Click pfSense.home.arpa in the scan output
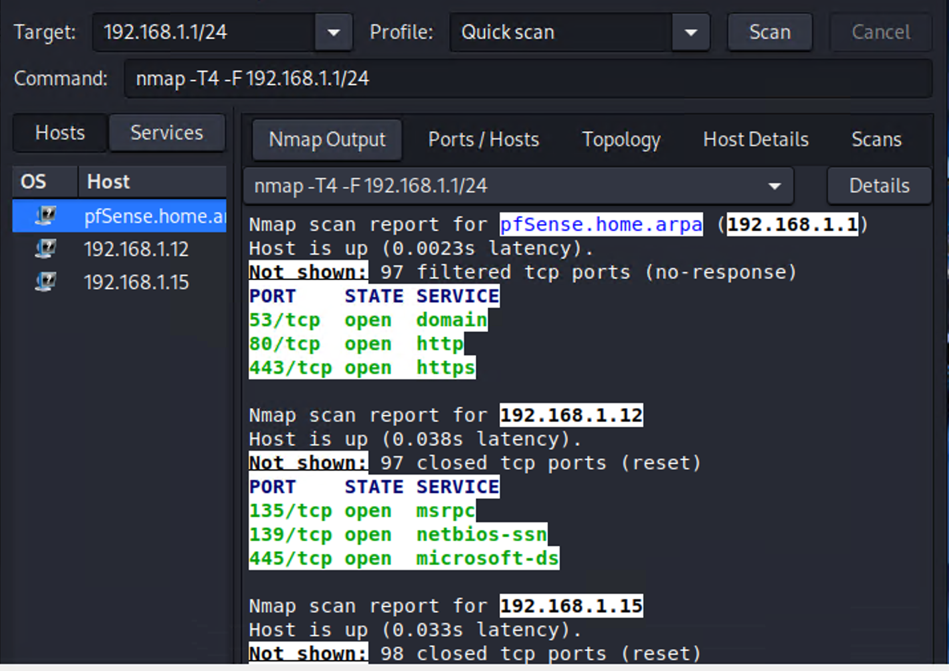Image resolution: width=949 pixels, height=671 pixels. click(x=601, y=224)
